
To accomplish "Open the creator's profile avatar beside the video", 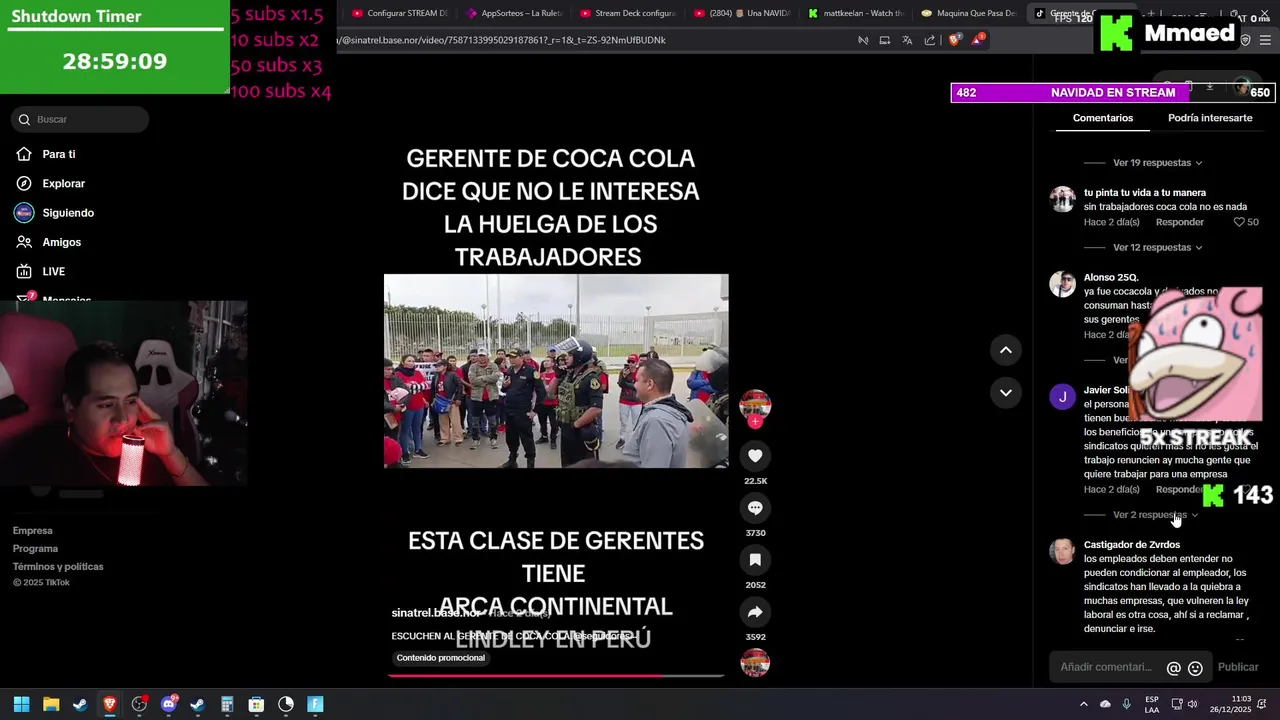I will [755, 404].
